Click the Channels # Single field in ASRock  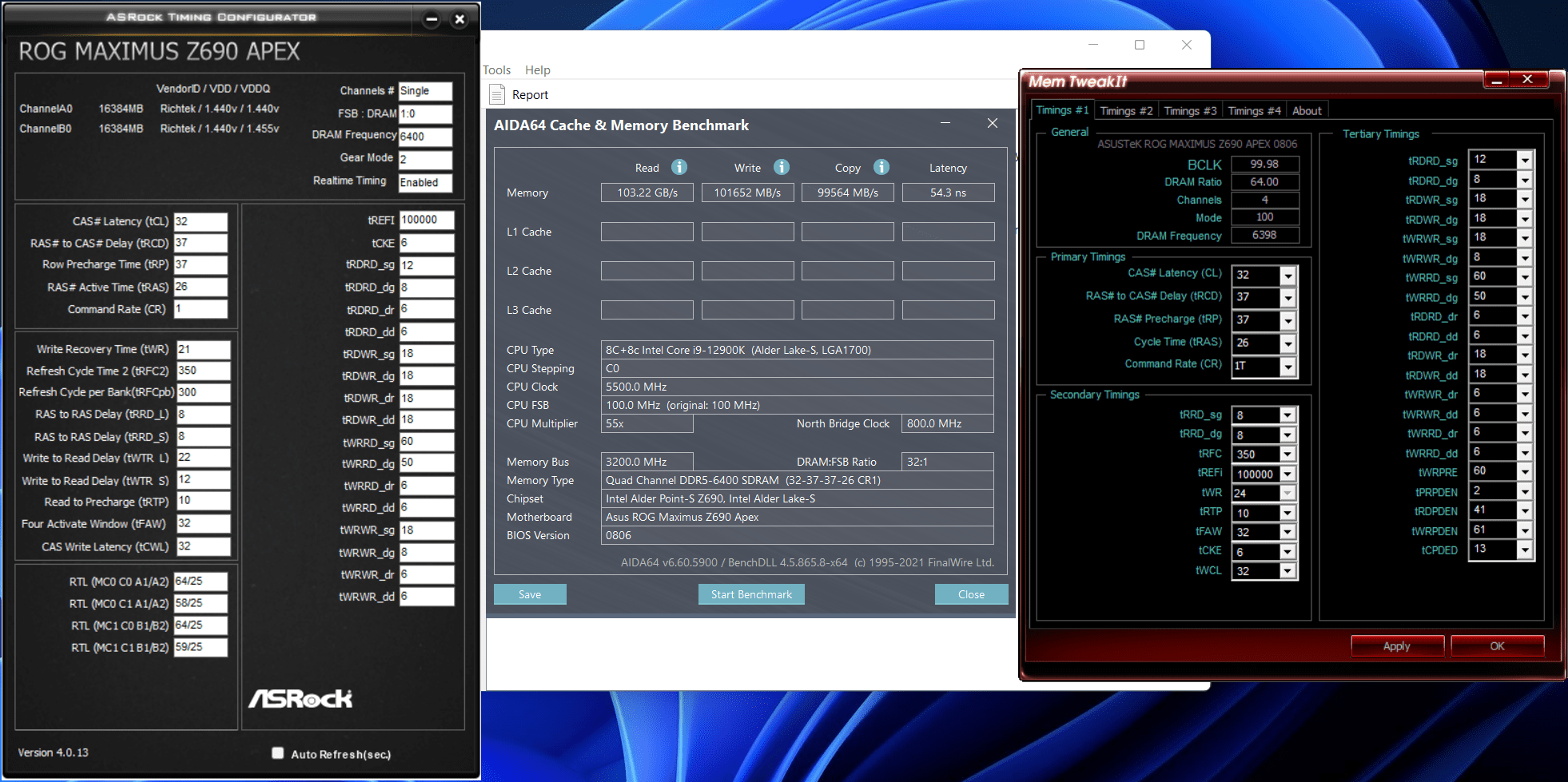point(425,91)
